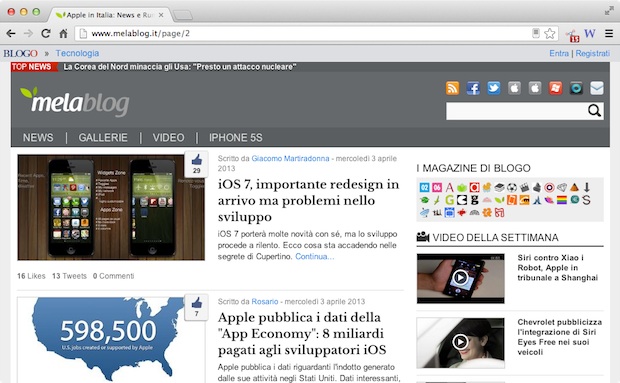Bookmark this page with the star icon
The width and height of the screenshot is (620, 383).
coord(550,34)
